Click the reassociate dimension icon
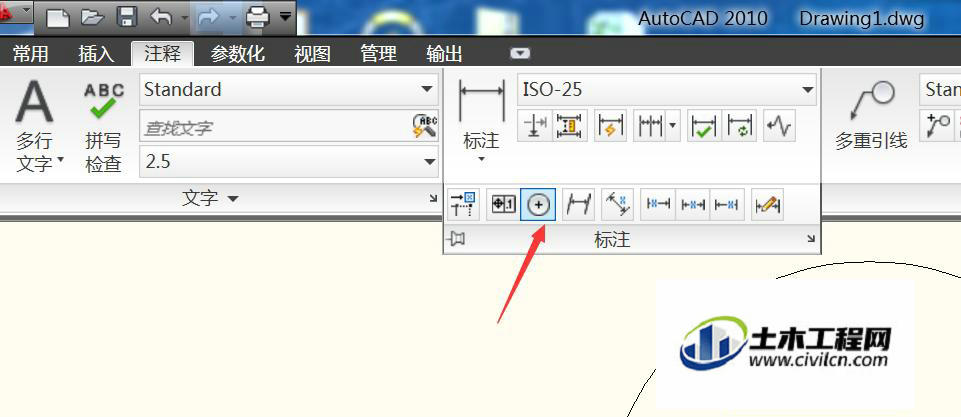This screenshot has width=961, height=417. coord(463,205)
